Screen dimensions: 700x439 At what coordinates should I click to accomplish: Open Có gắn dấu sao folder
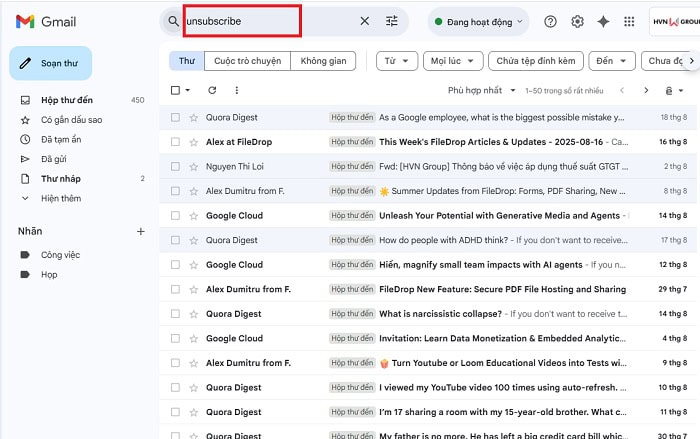(71, 120)
